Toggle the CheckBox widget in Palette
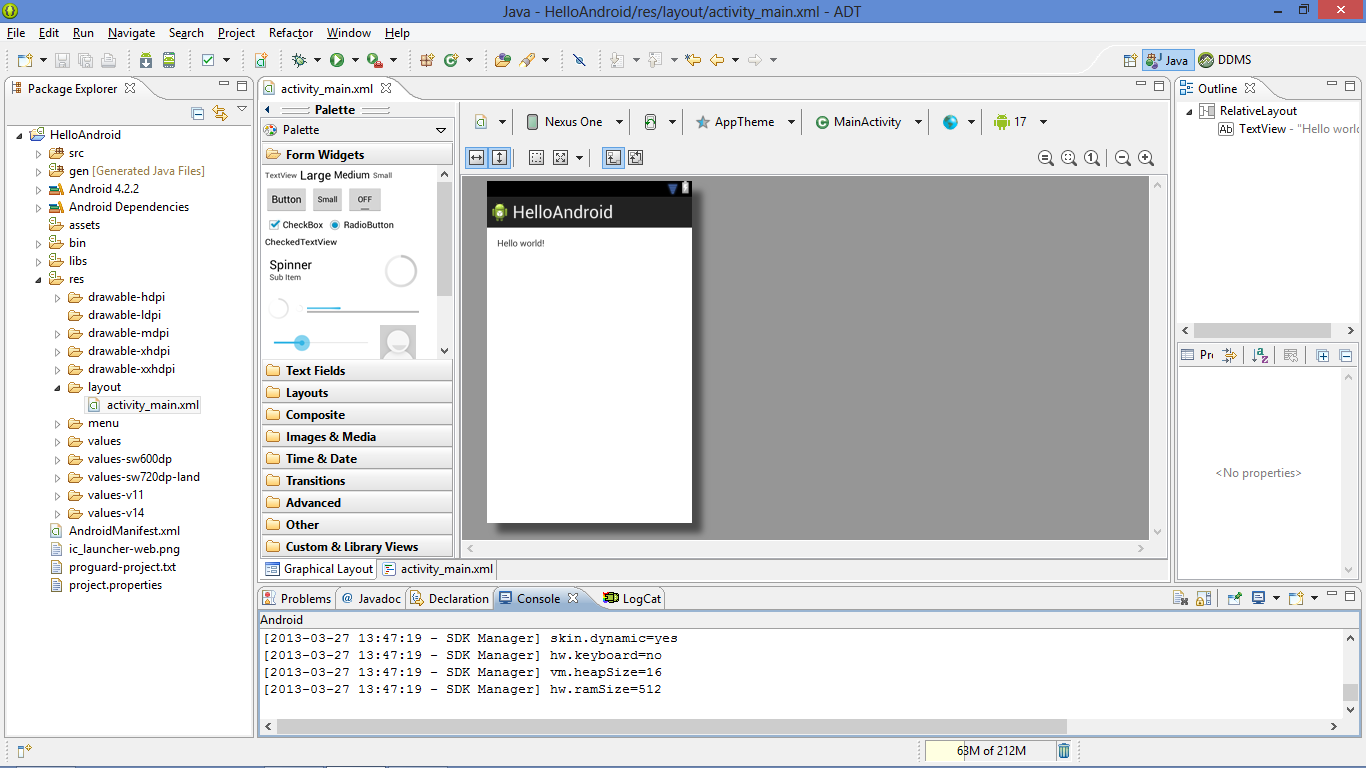 [x=297, y=225]
